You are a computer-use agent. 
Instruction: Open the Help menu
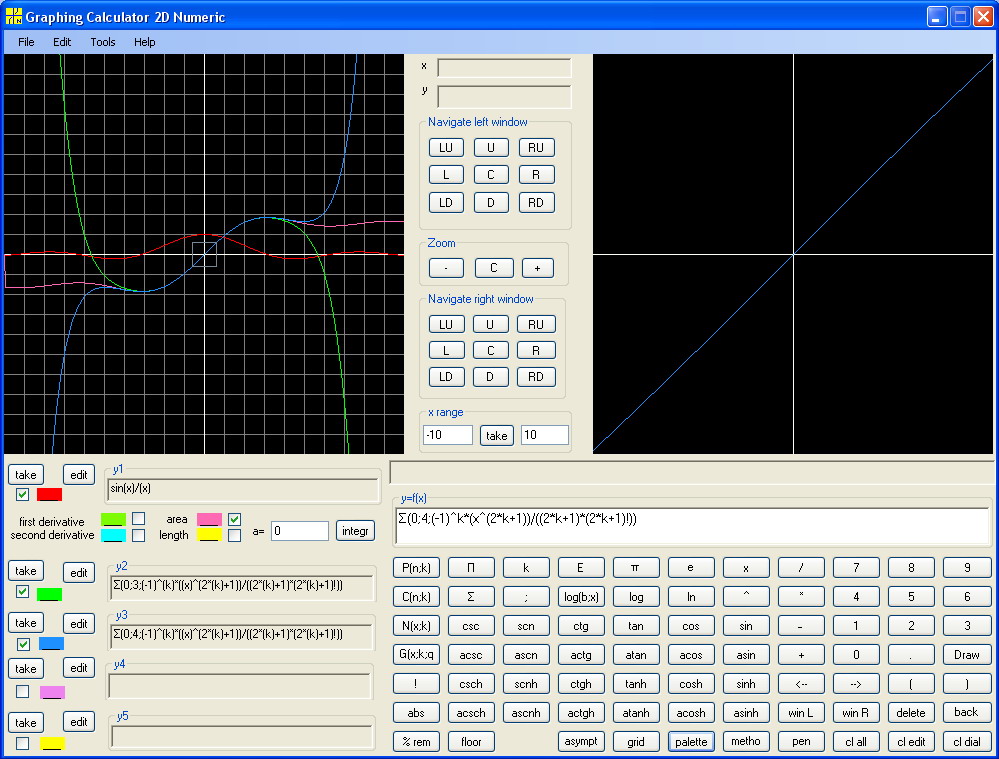[x=145, y=42]
